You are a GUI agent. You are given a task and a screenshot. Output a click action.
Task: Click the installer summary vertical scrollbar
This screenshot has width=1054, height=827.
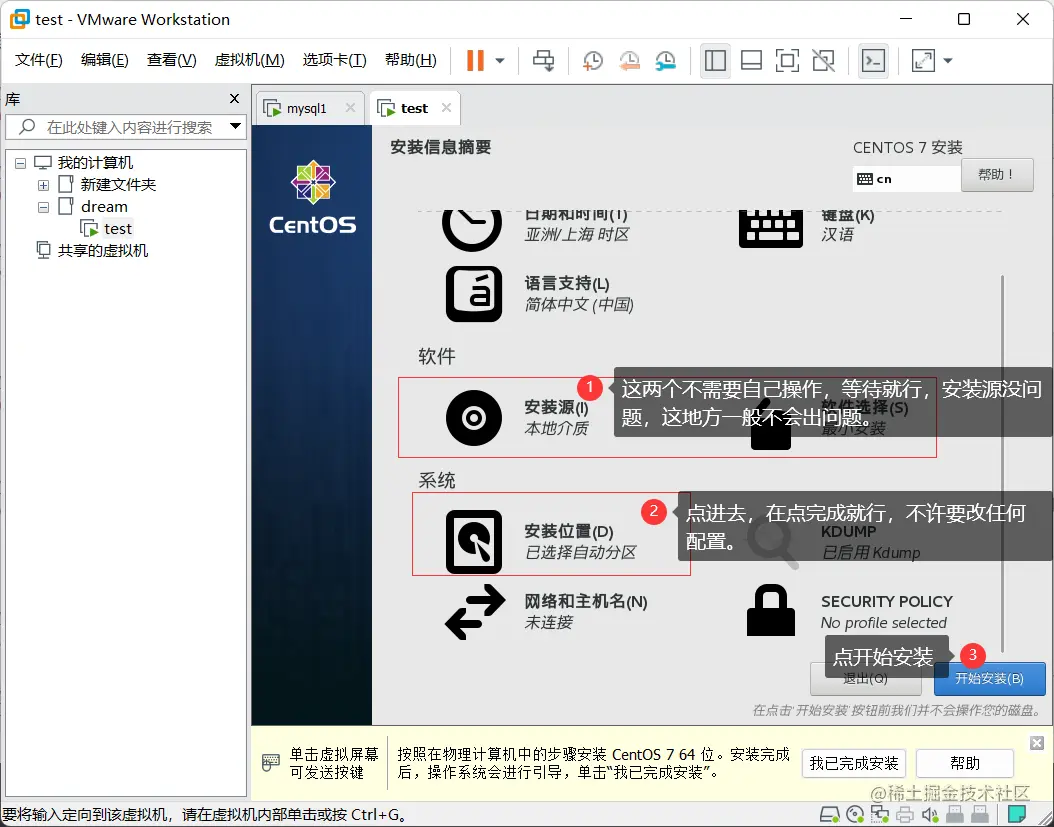point(1002,463)
